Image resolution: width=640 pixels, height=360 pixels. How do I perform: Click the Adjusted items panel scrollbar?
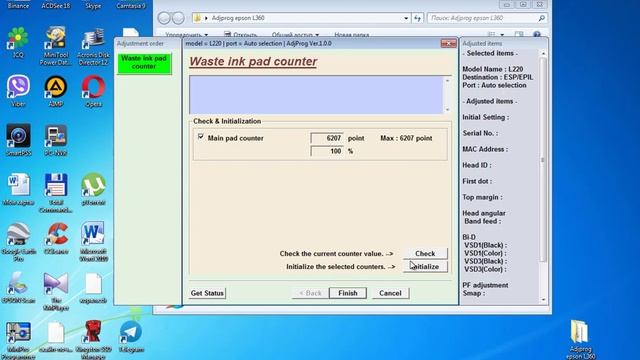(x=543, y=159)
